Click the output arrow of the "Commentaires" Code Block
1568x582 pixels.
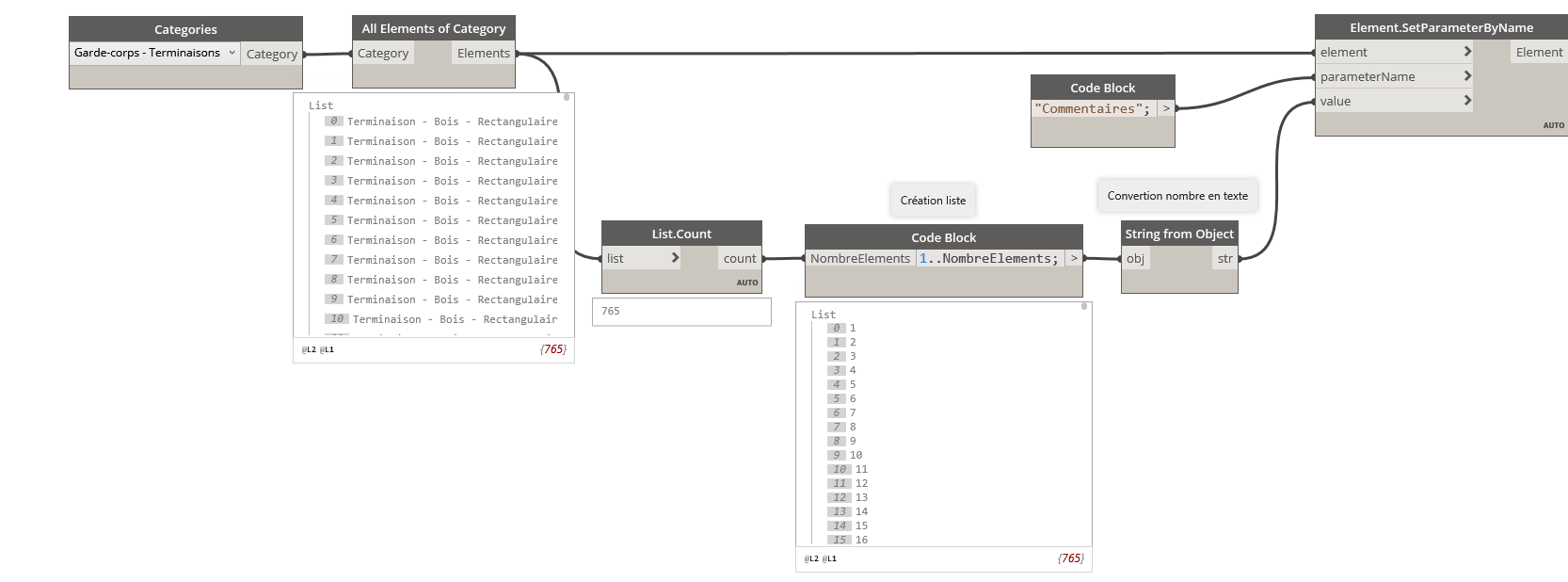[1166, 109]
